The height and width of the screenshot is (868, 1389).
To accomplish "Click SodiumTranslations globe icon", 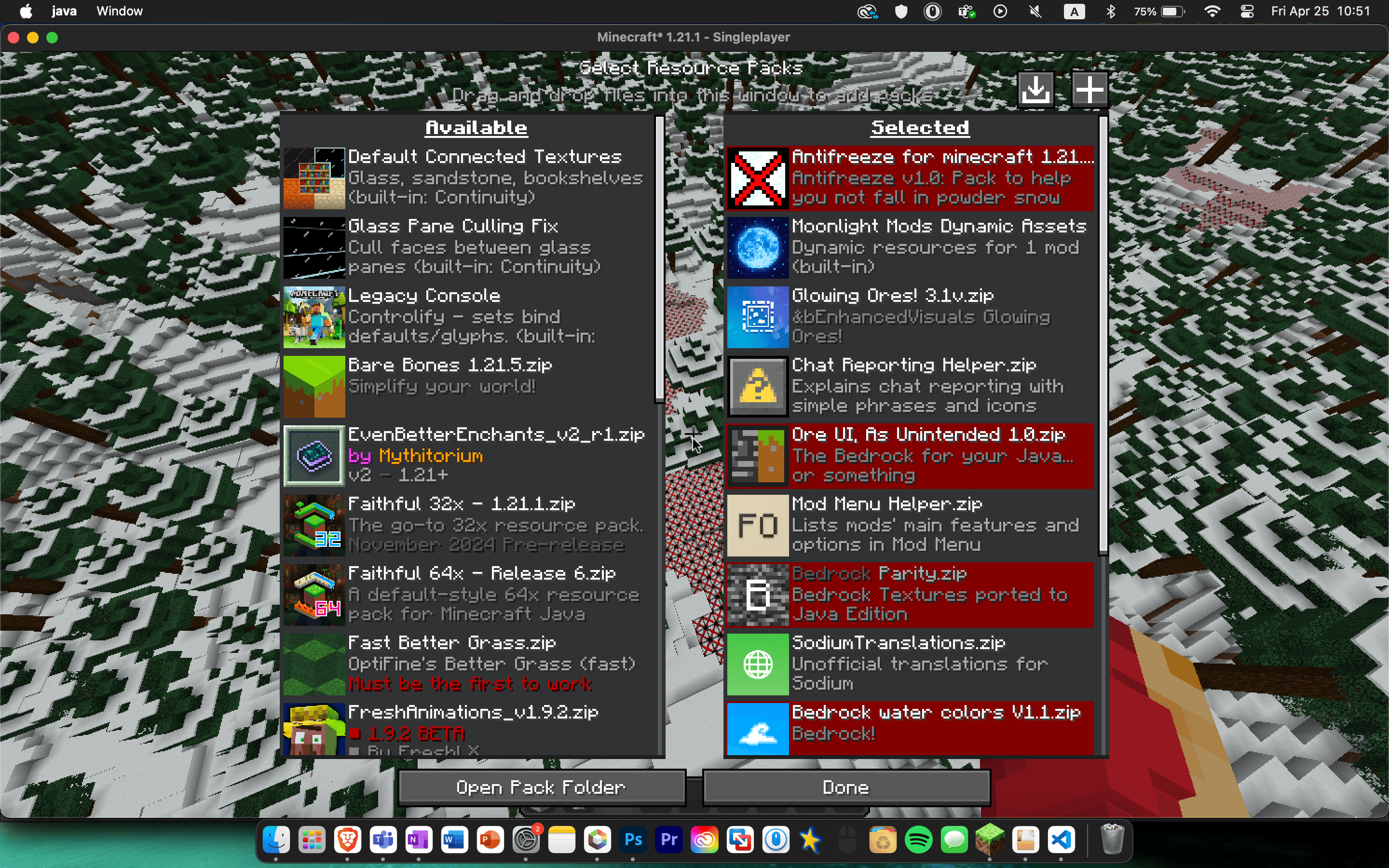I will 758,664.
